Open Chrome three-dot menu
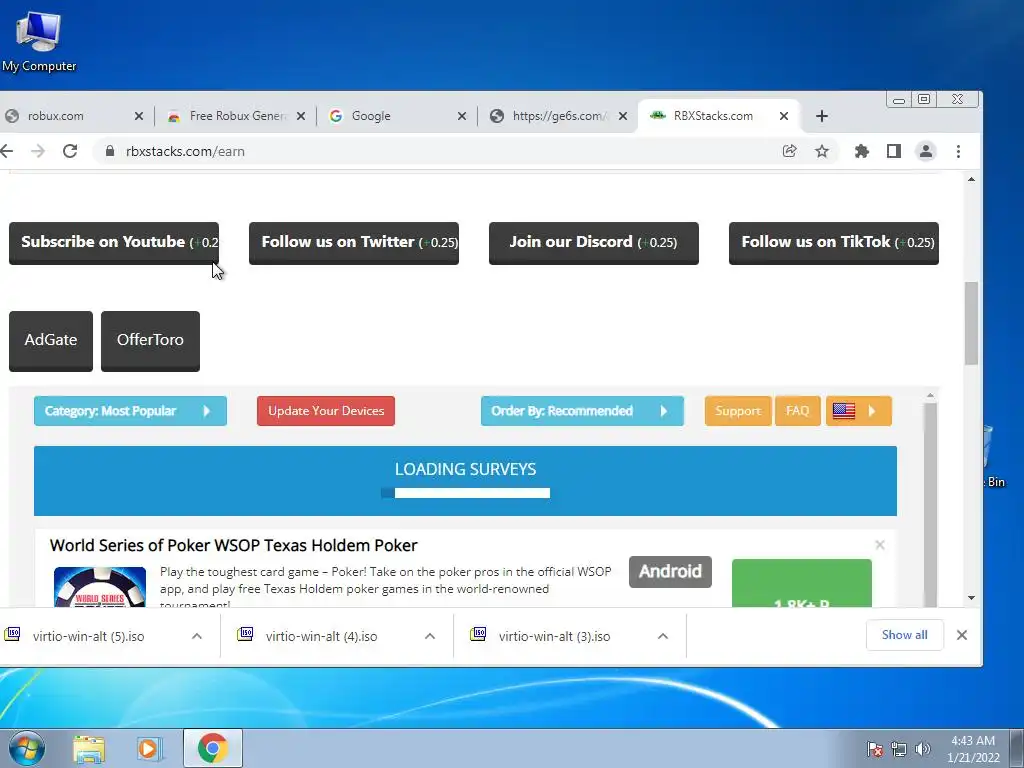 tap(958, 152)
